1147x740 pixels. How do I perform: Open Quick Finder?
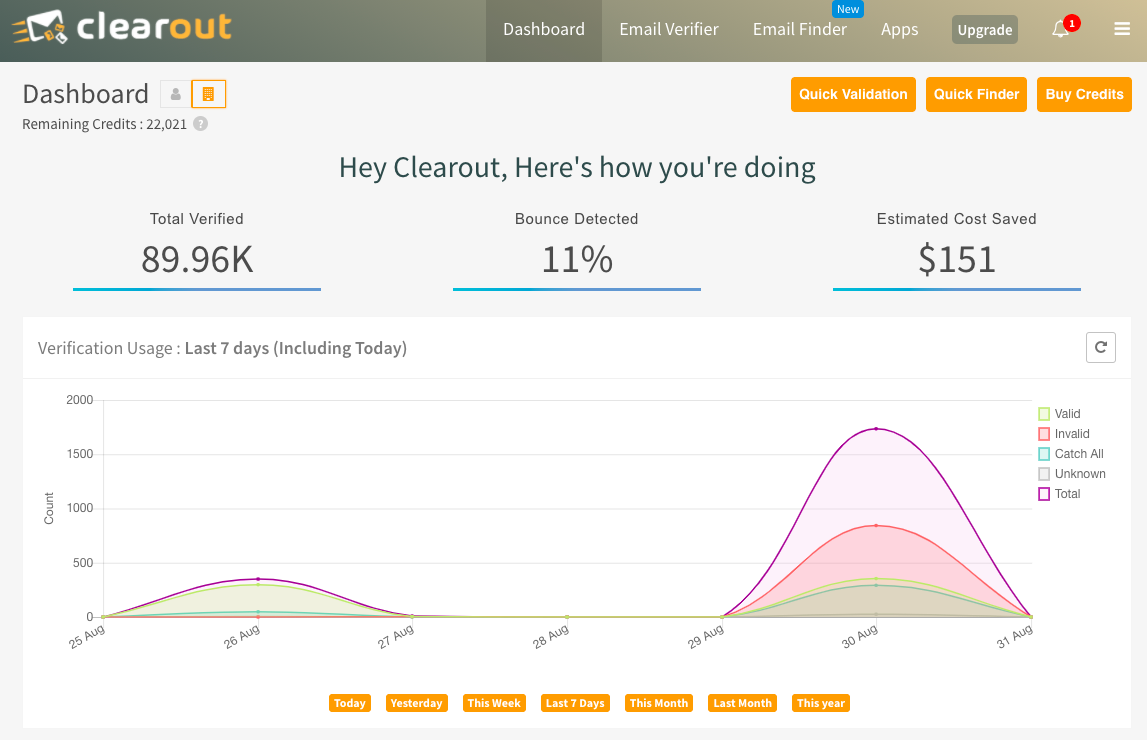point(976,94)
